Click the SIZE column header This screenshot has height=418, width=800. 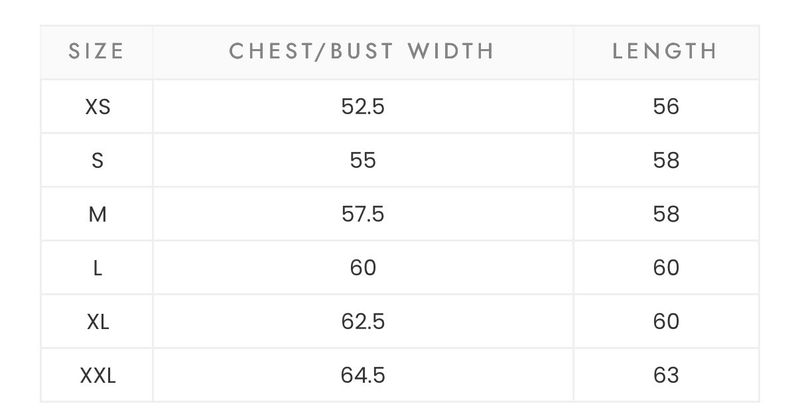[96, 52]
